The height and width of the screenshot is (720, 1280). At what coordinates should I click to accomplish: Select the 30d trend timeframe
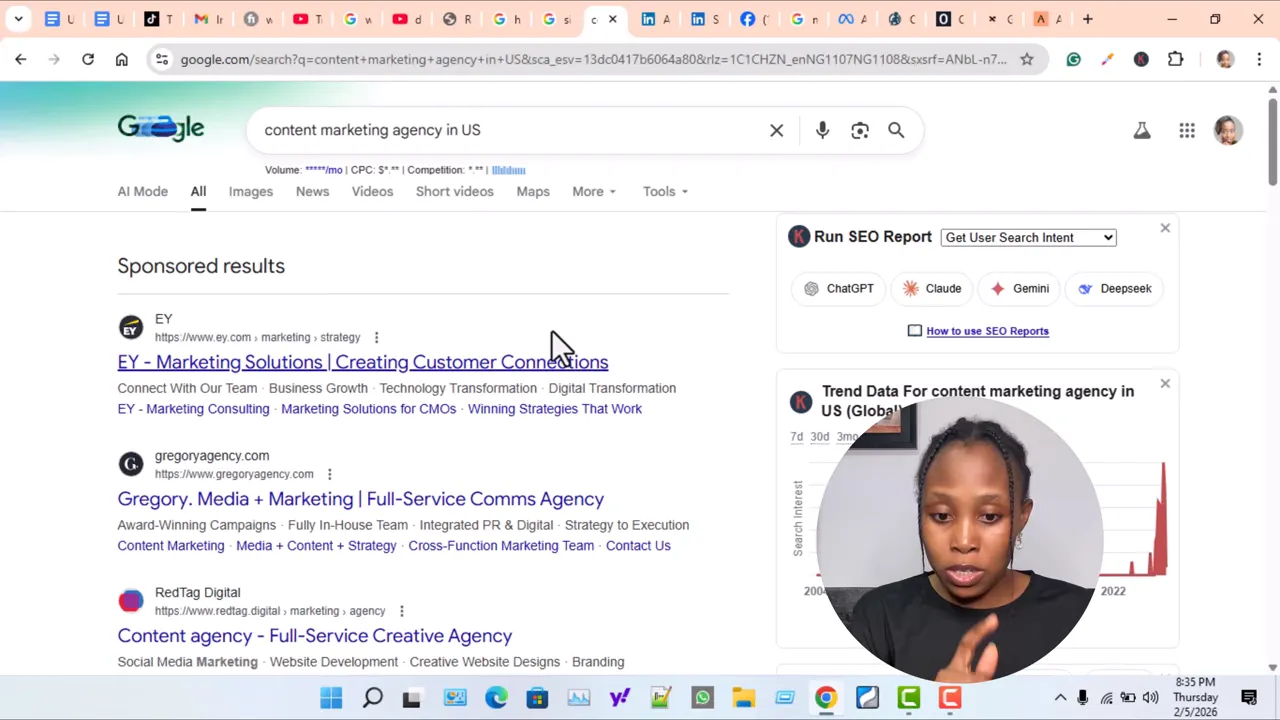[819, 436]
